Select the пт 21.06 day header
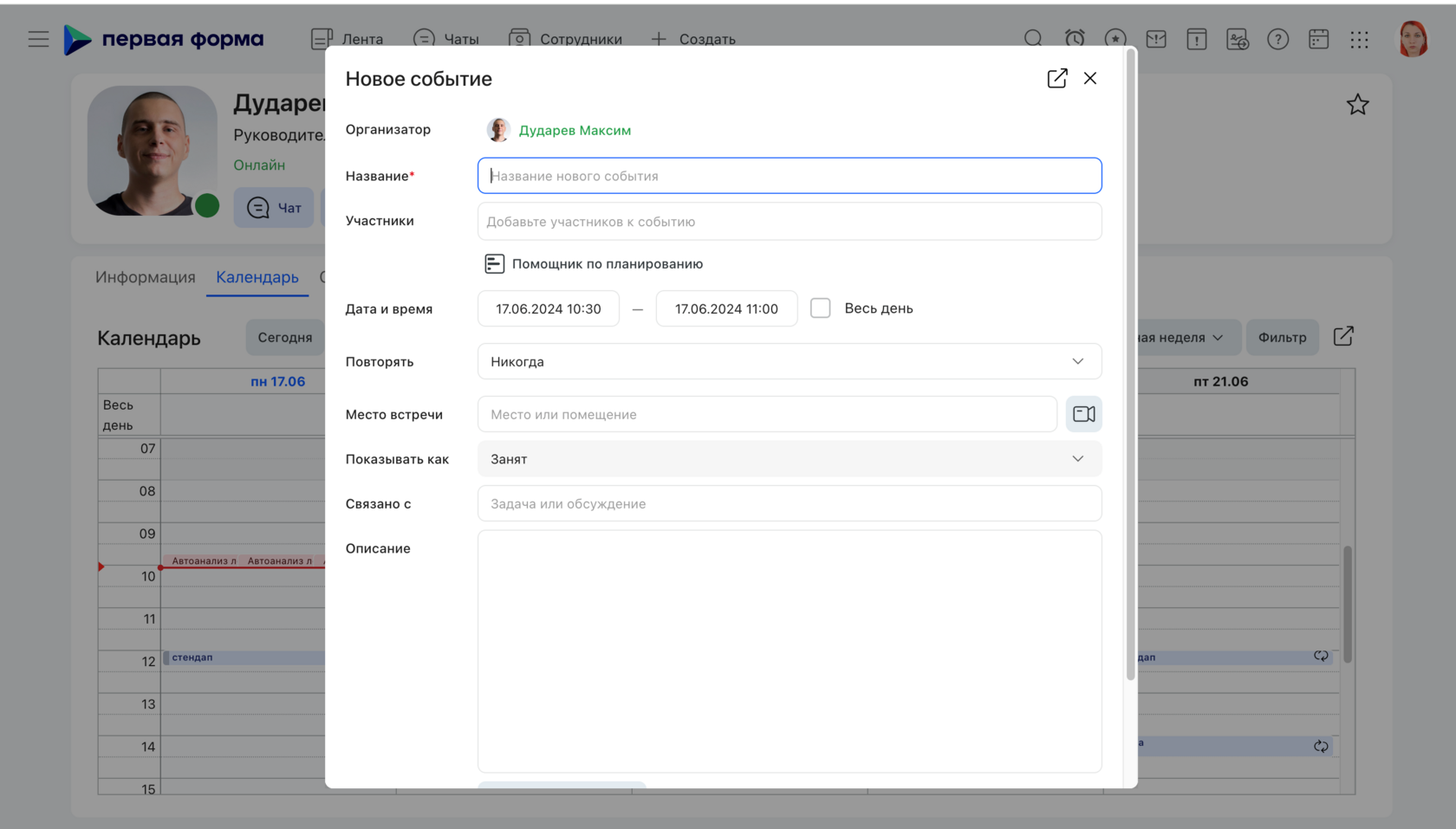 point(1220,381)
